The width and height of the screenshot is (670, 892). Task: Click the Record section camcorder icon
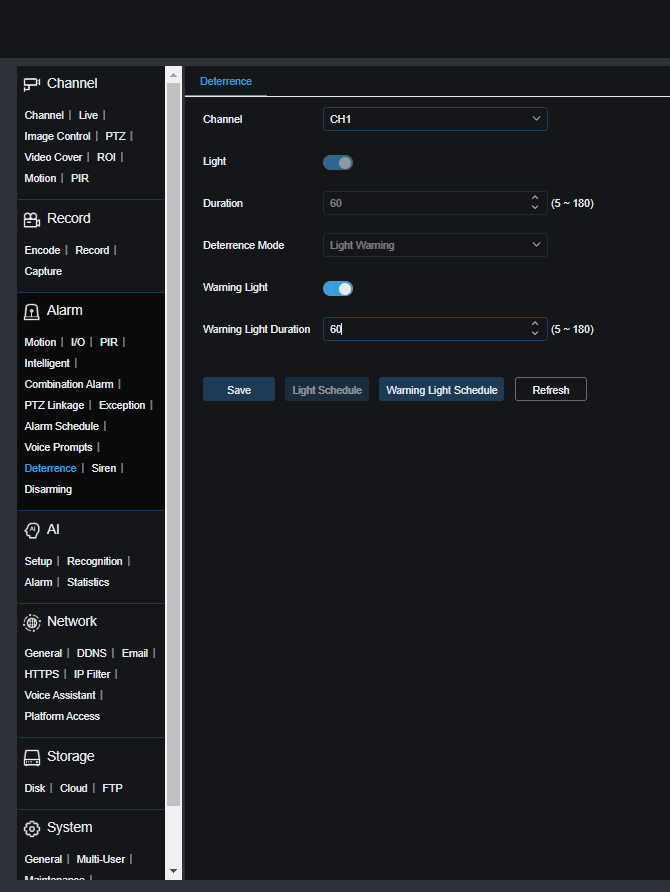click(x=32, y=219)
